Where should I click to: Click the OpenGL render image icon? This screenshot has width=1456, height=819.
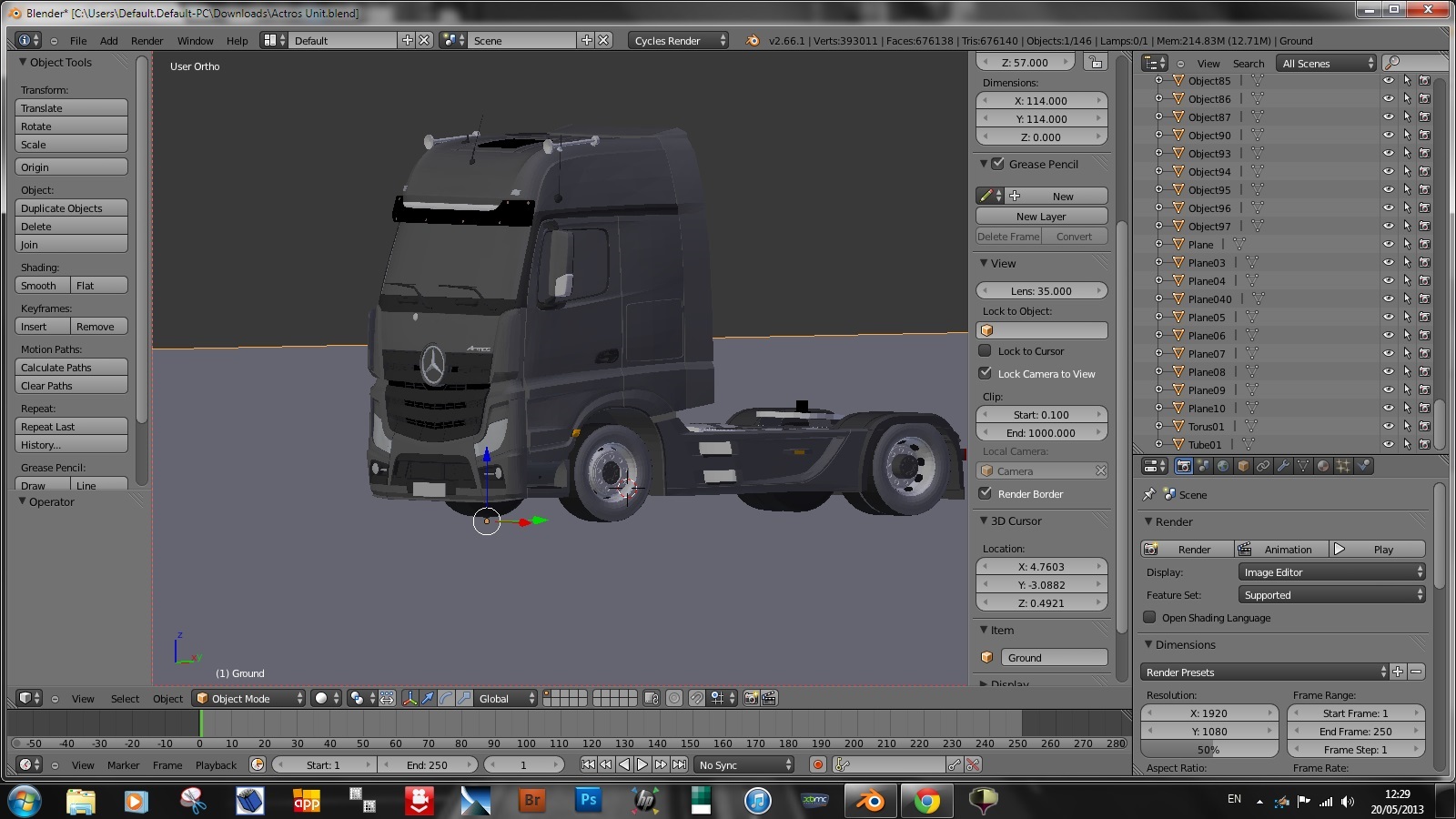751,698
